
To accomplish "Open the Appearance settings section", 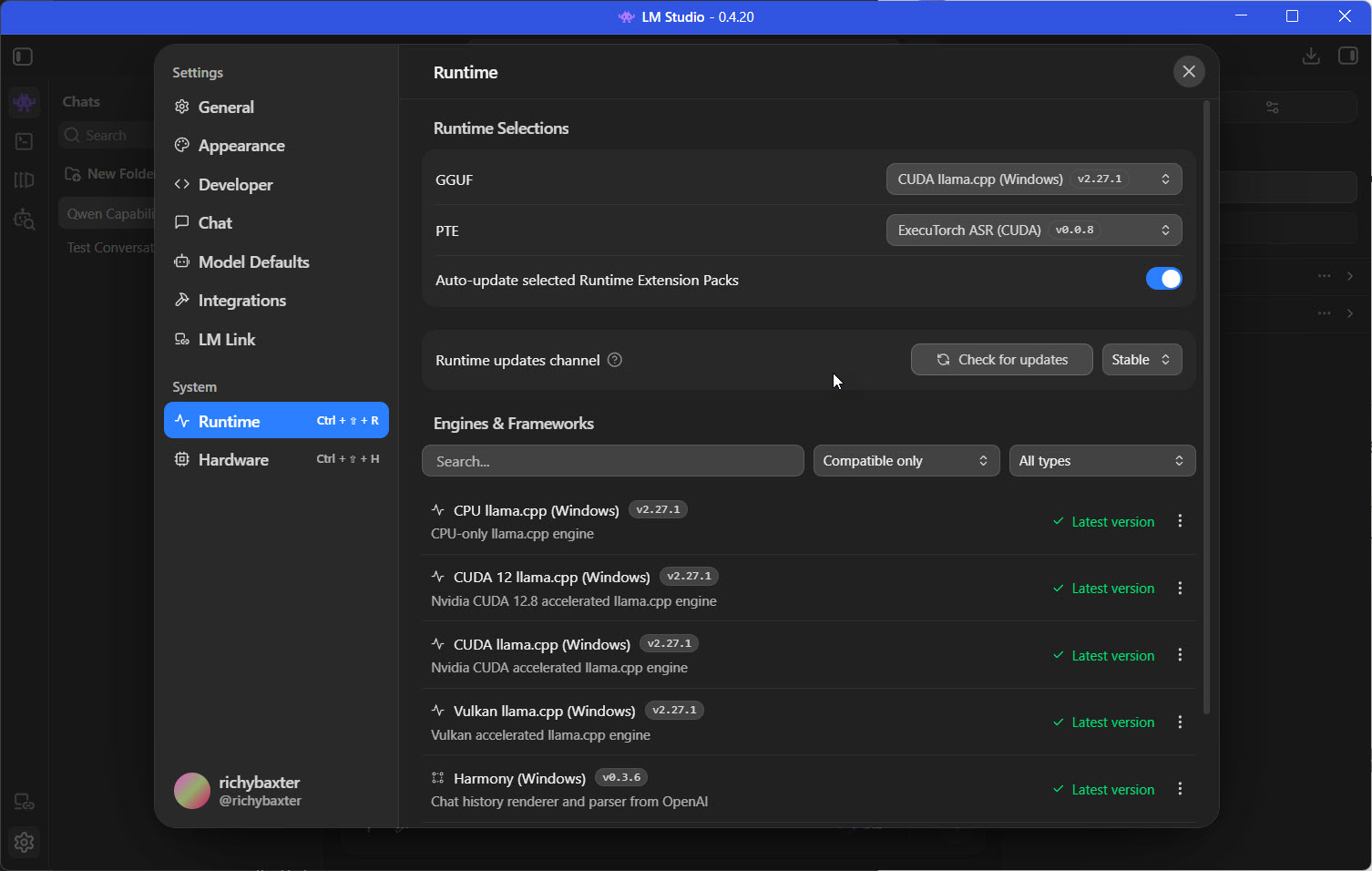I will click(276, 146).
